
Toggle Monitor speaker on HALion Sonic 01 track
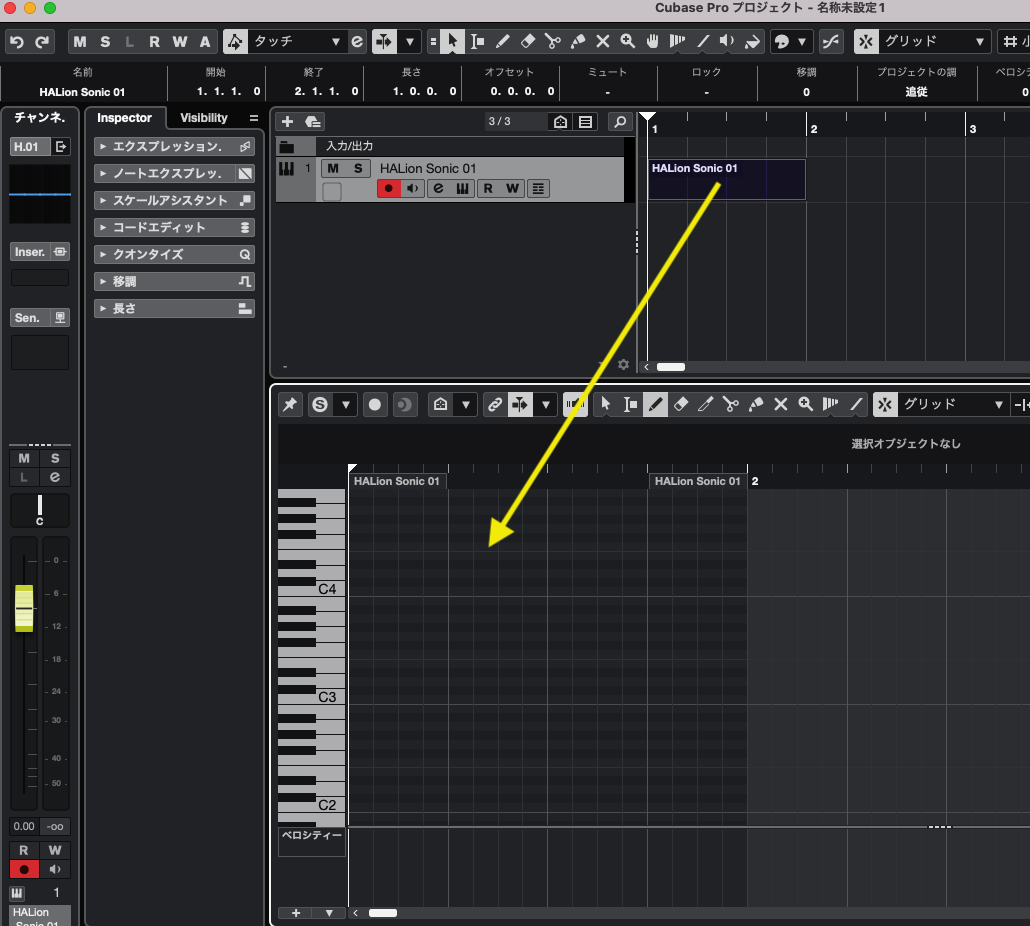pos(413,189)
